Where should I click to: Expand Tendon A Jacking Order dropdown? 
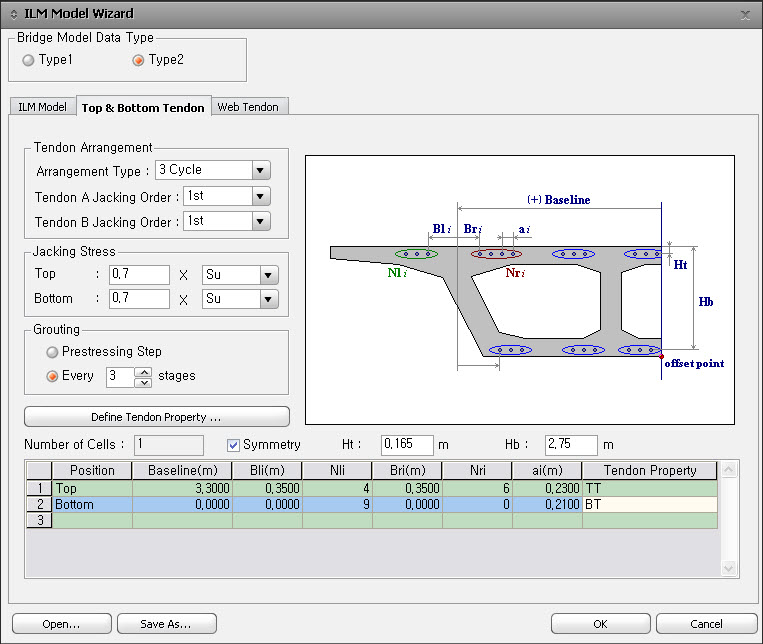(261, 196)
